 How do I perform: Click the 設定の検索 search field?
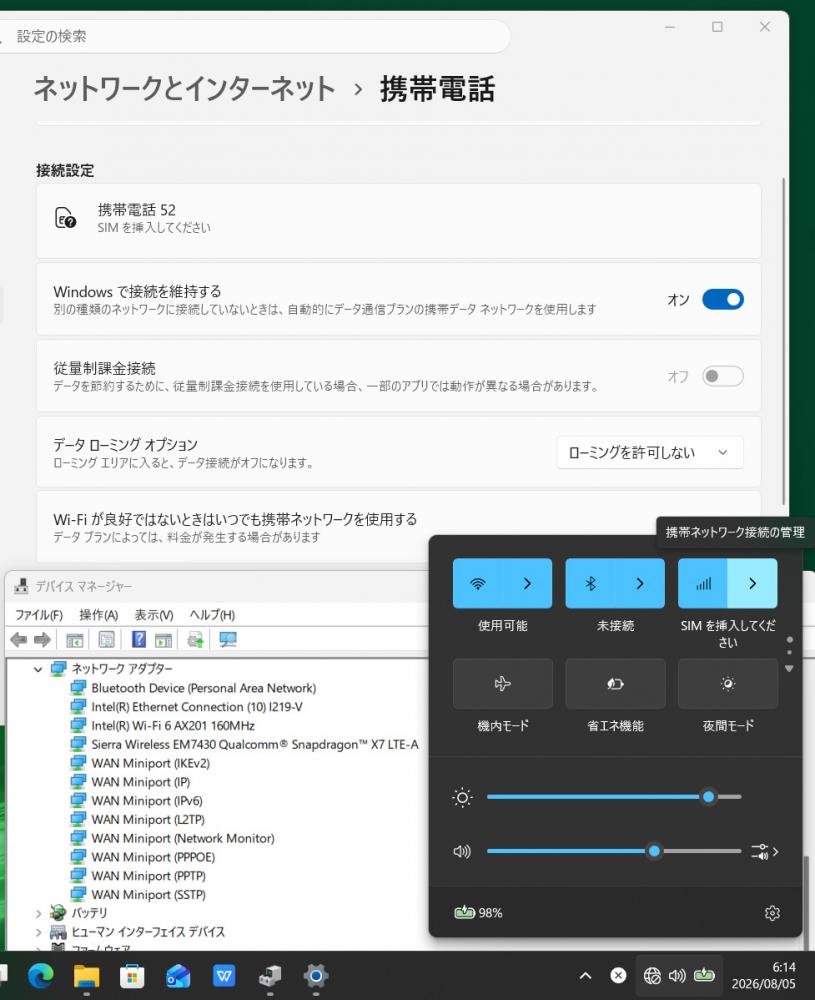click(x=255, y=36)
